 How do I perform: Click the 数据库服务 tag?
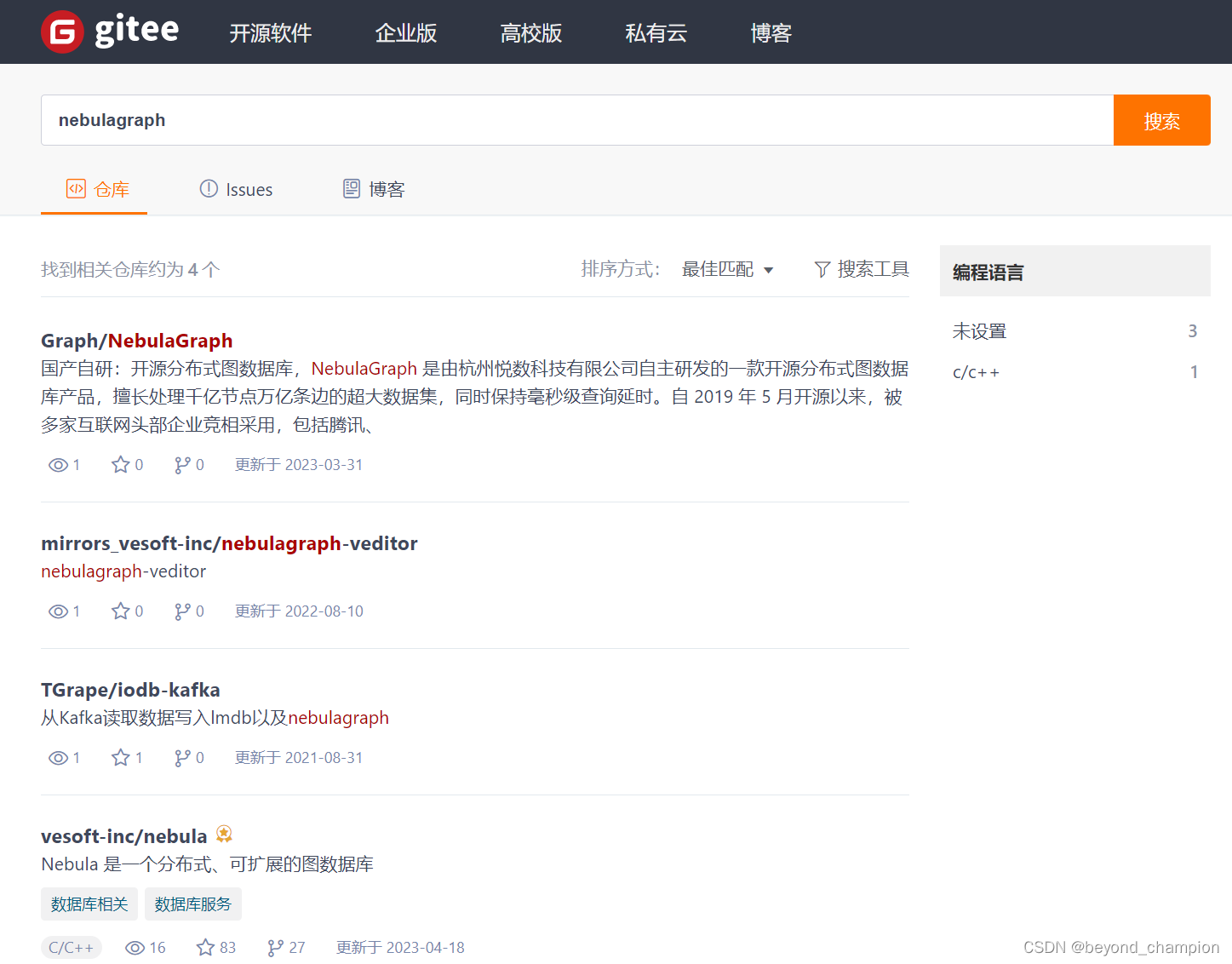tap(193, 904)
